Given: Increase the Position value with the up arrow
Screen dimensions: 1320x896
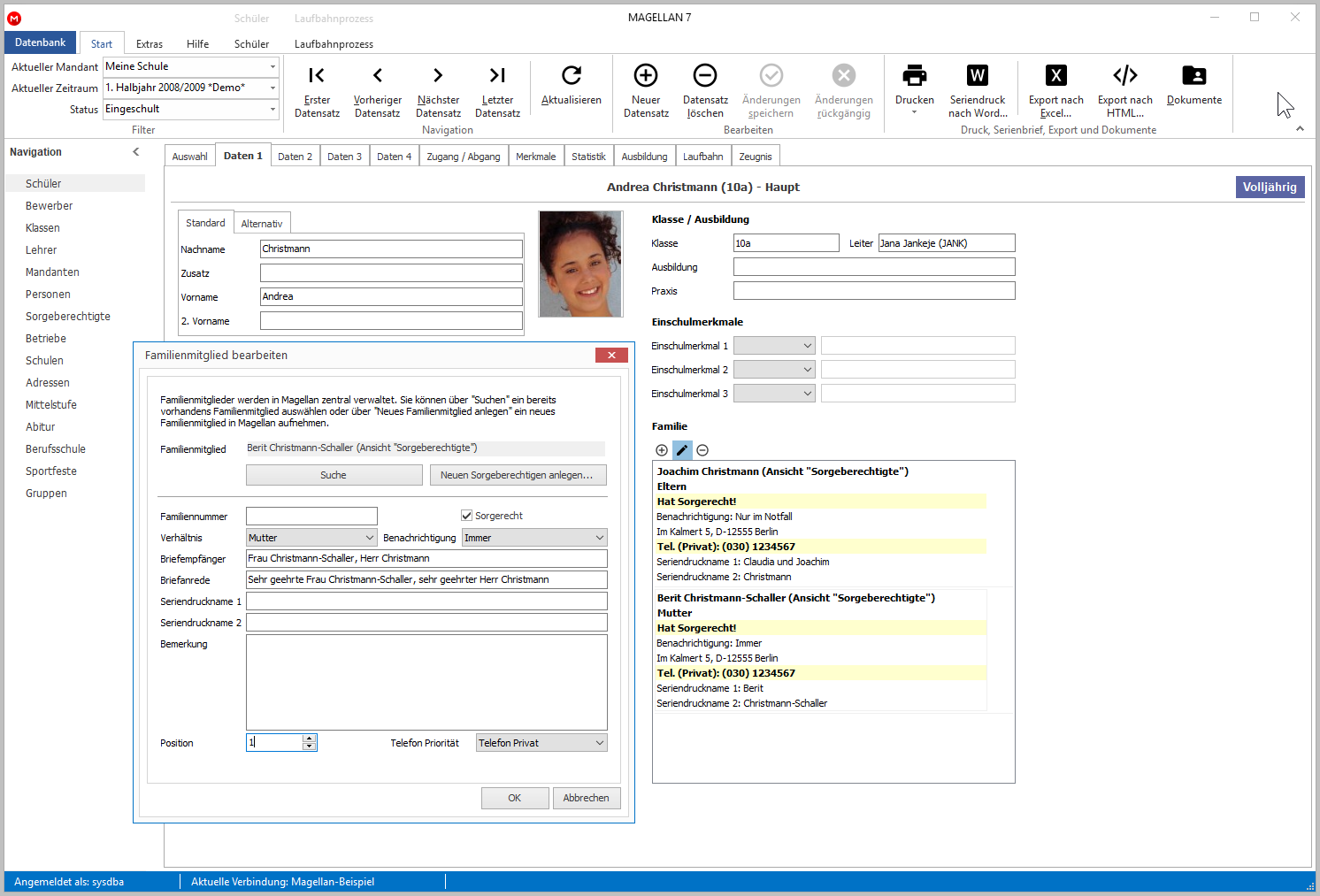Looking at the screenshot, I should point(309,739).
